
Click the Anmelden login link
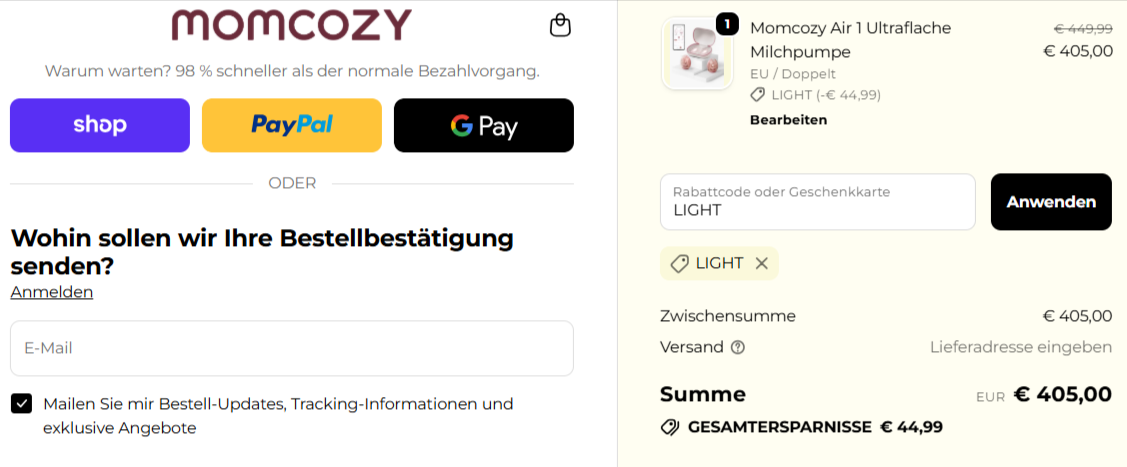click(x=52, y=292)
